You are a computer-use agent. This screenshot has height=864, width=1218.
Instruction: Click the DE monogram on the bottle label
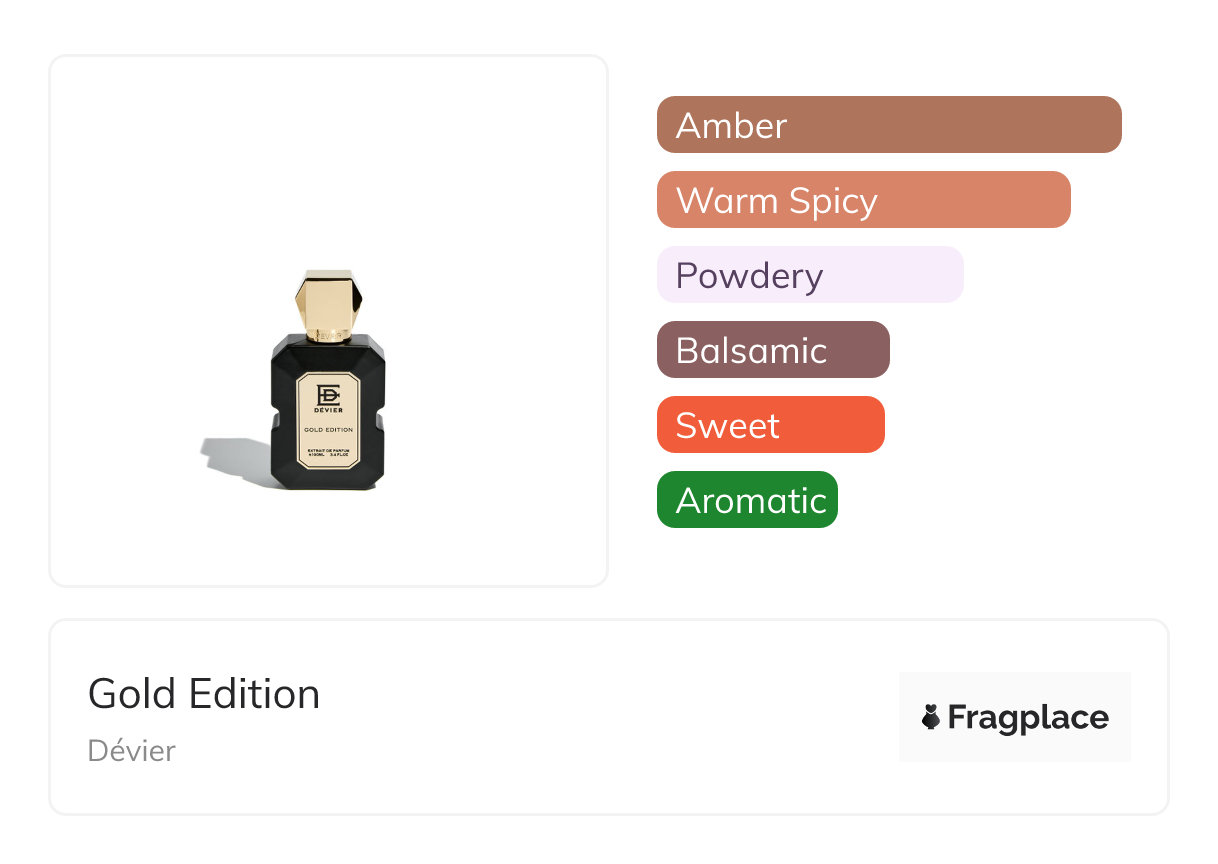[x=328, y=395]
